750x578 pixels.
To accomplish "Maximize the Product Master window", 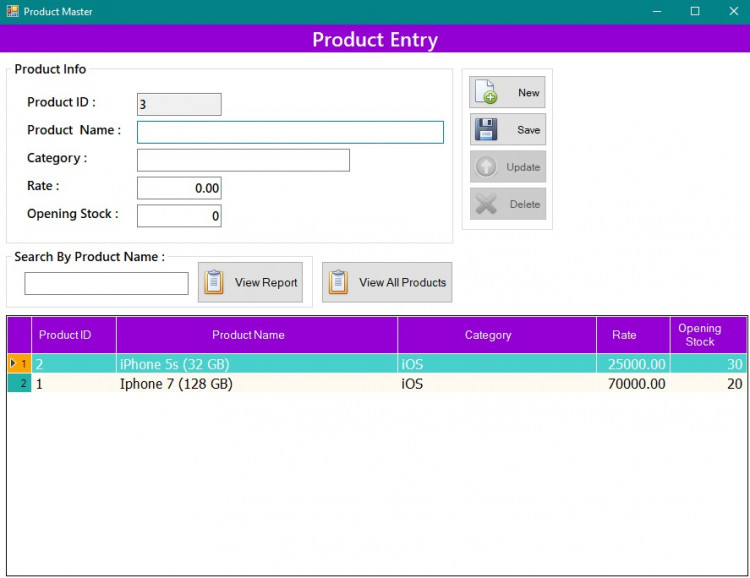I will pos(695,11).
